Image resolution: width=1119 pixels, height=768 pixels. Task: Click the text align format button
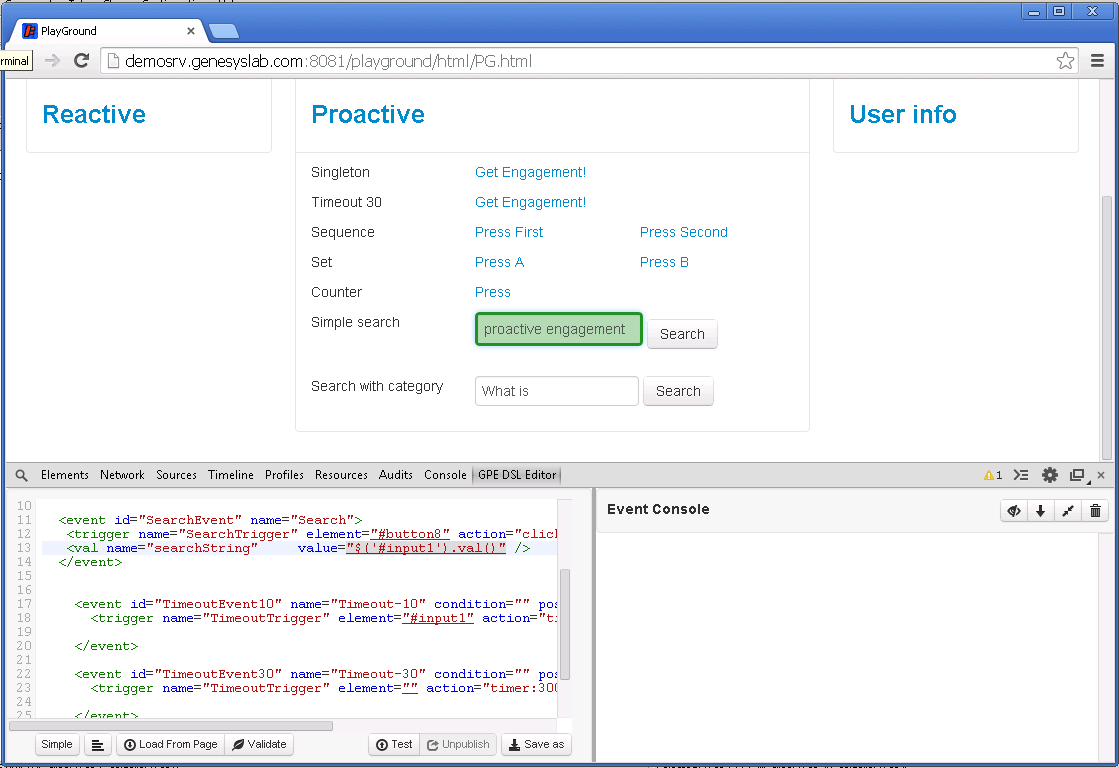(x=98, y=744)
